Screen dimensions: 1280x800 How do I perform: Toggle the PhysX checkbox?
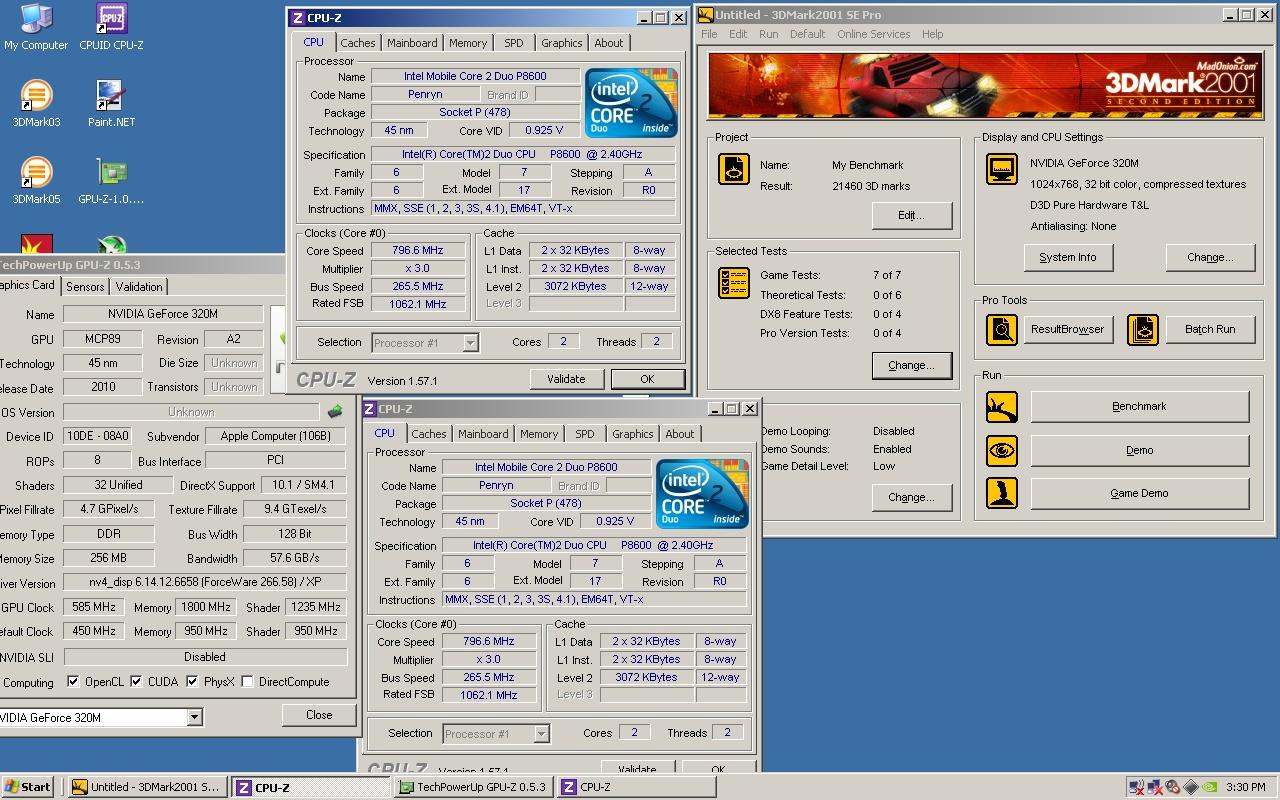[x=192, y=682]
